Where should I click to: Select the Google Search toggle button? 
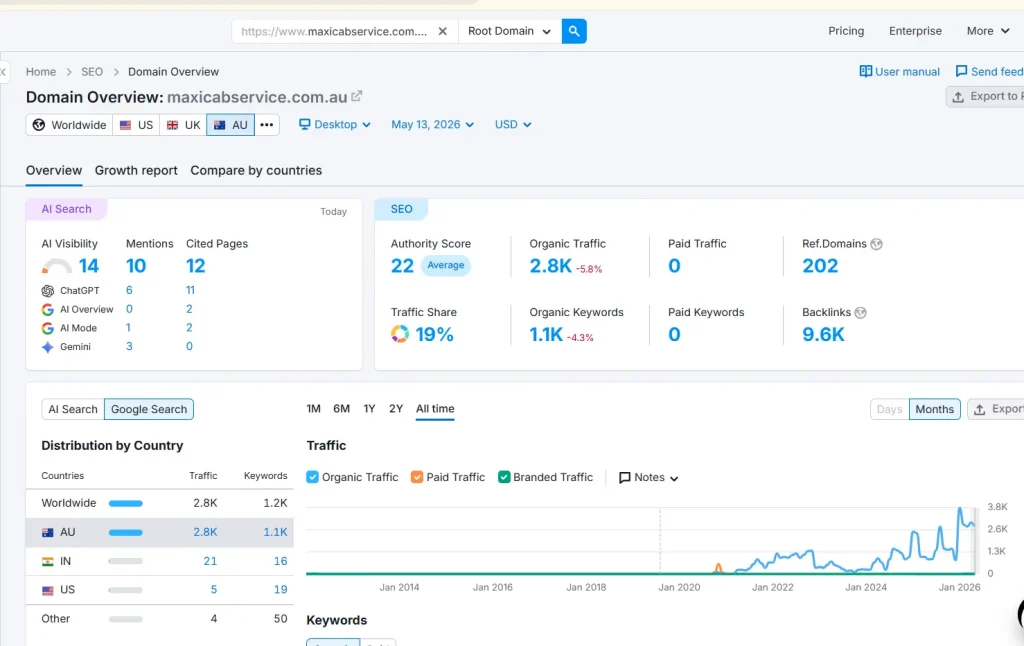pos(149,409)
